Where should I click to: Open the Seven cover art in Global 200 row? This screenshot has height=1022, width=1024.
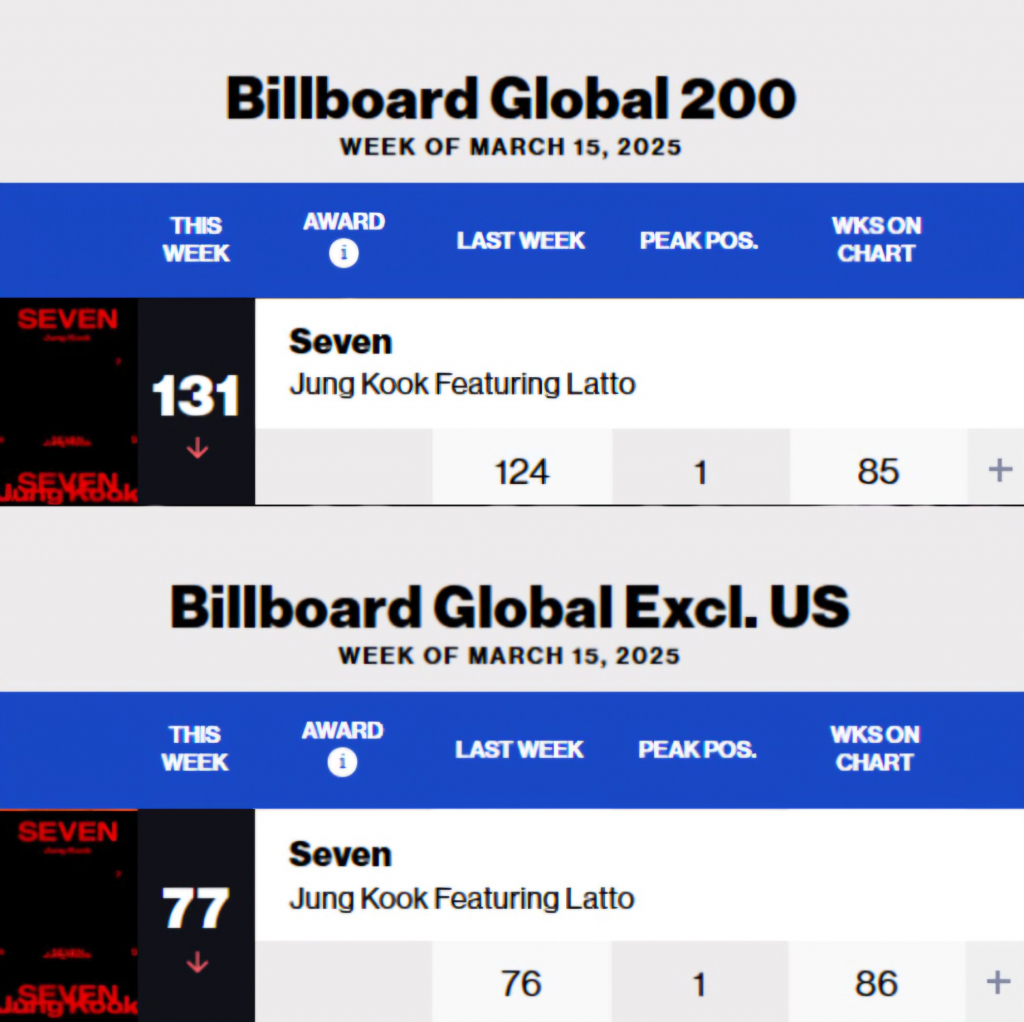coord(68,401)
